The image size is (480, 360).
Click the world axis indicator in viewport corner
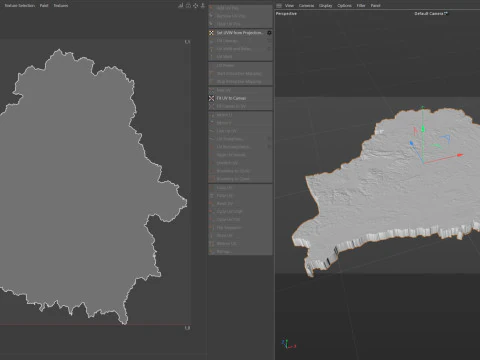click(289, 344)
